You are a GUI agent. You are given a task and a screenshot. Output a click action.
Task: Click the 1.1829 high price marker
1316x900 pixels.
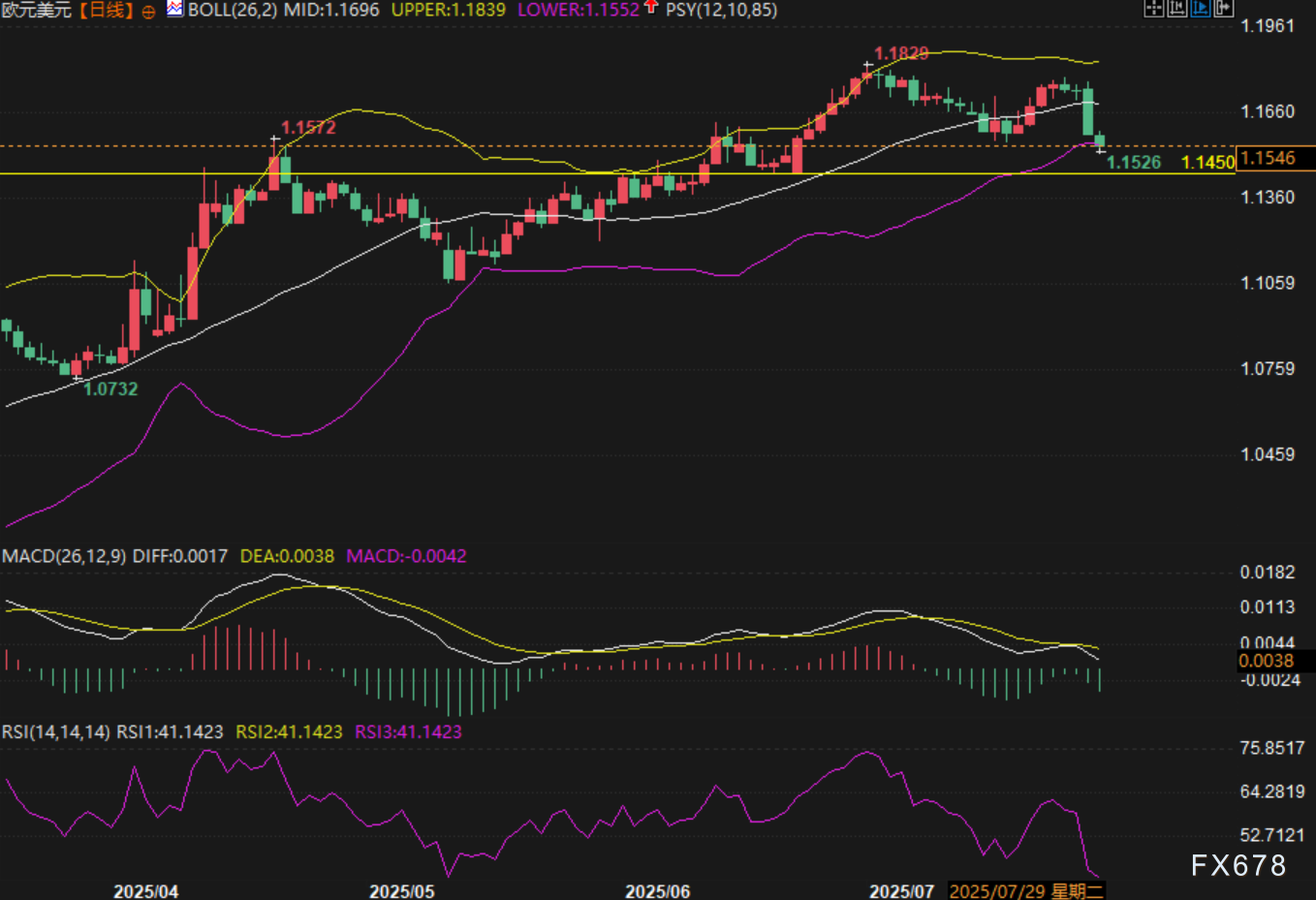tap(901, 53)
